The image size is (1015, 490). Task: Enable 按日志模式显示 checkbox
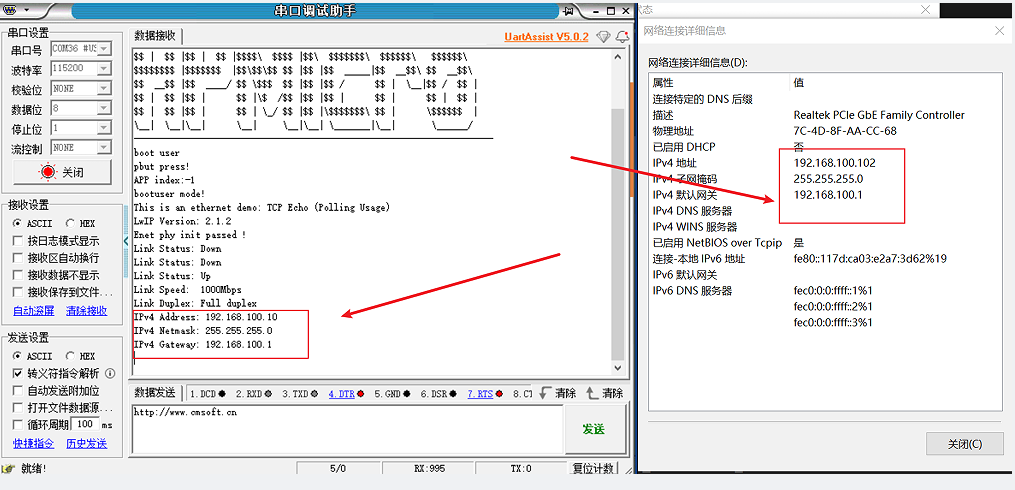[x=18, y=241]
